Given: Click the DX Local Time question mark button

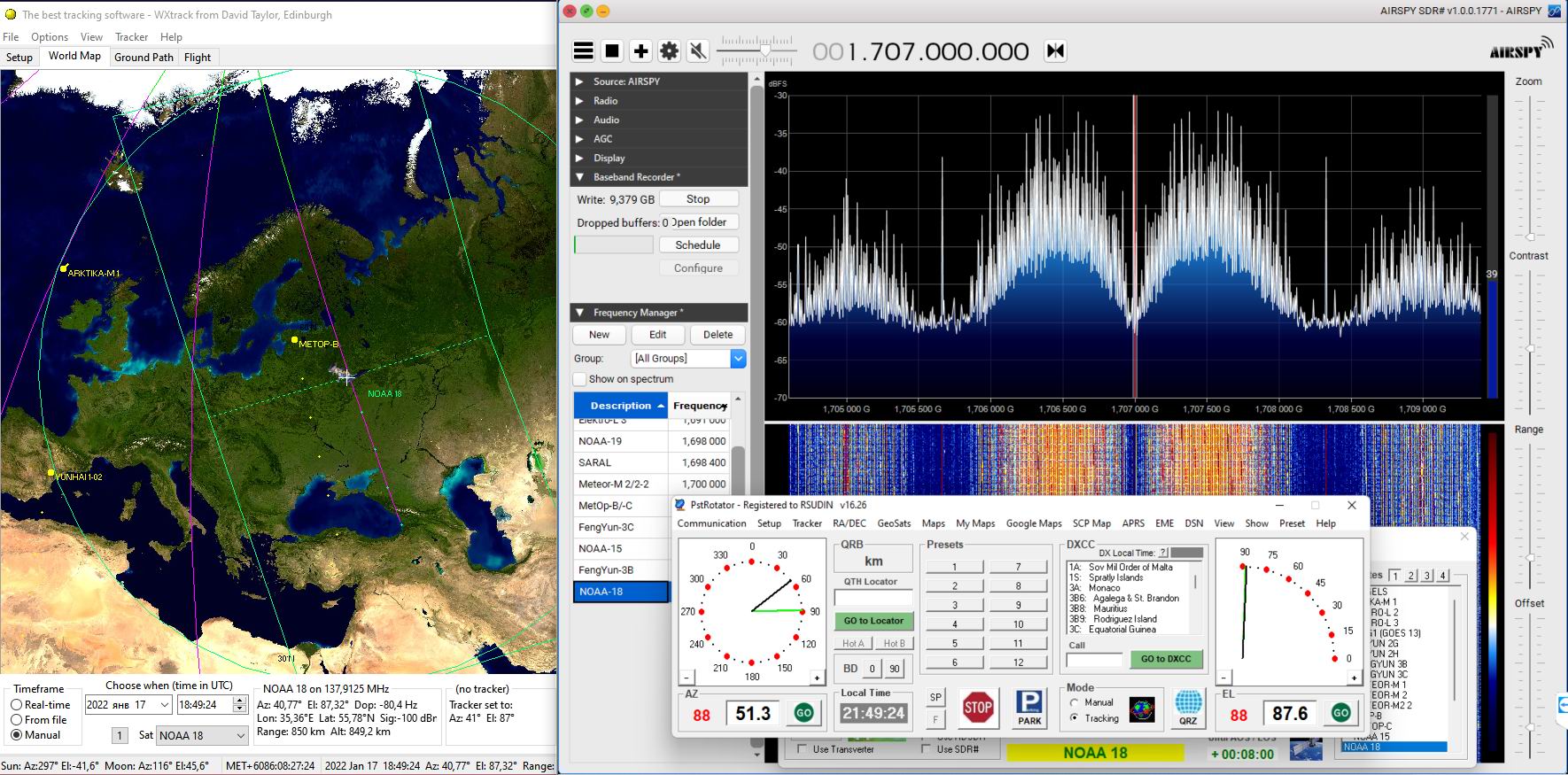Looking at the screenshot, I should click(1164, 553).
